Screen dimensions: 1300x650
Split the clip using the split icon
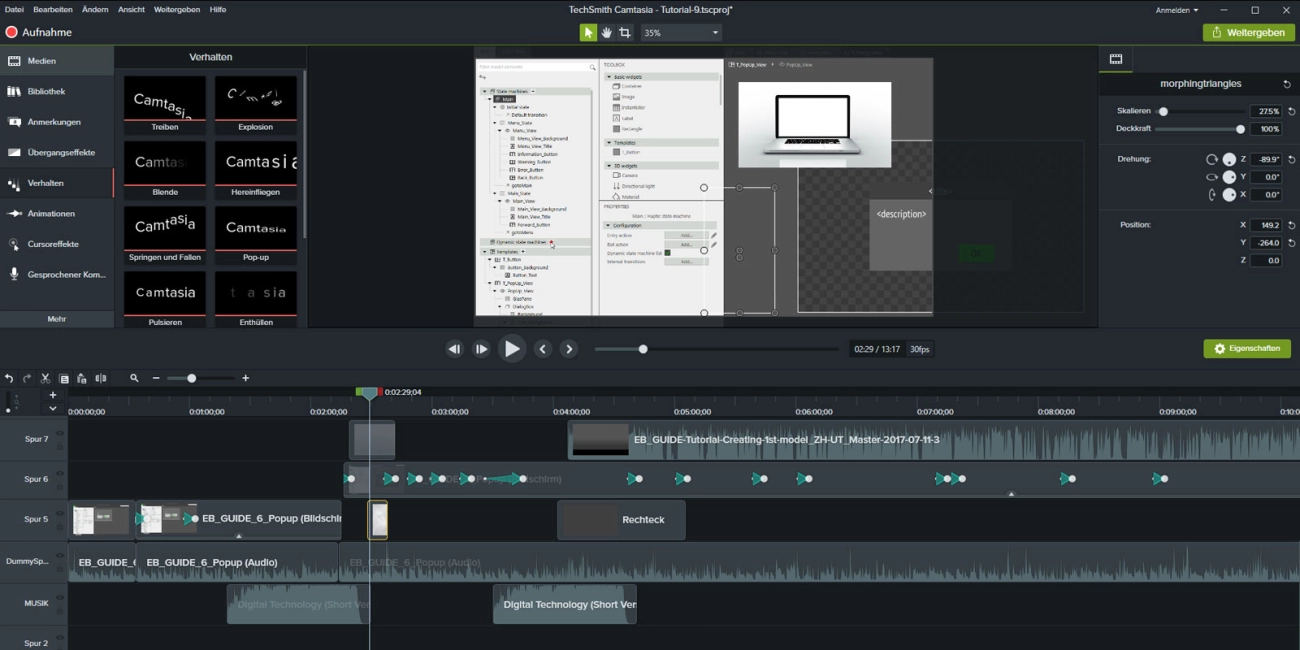[x=101, y=378]
